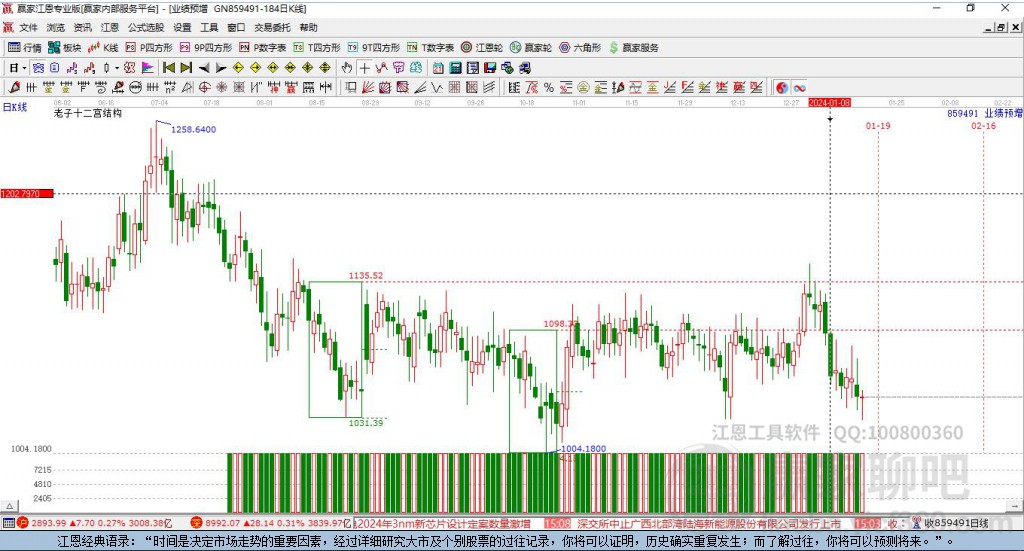Open the 江恩轮 Gann wheel tool
Screen dimensions: 1024x551
coord(483,47)
